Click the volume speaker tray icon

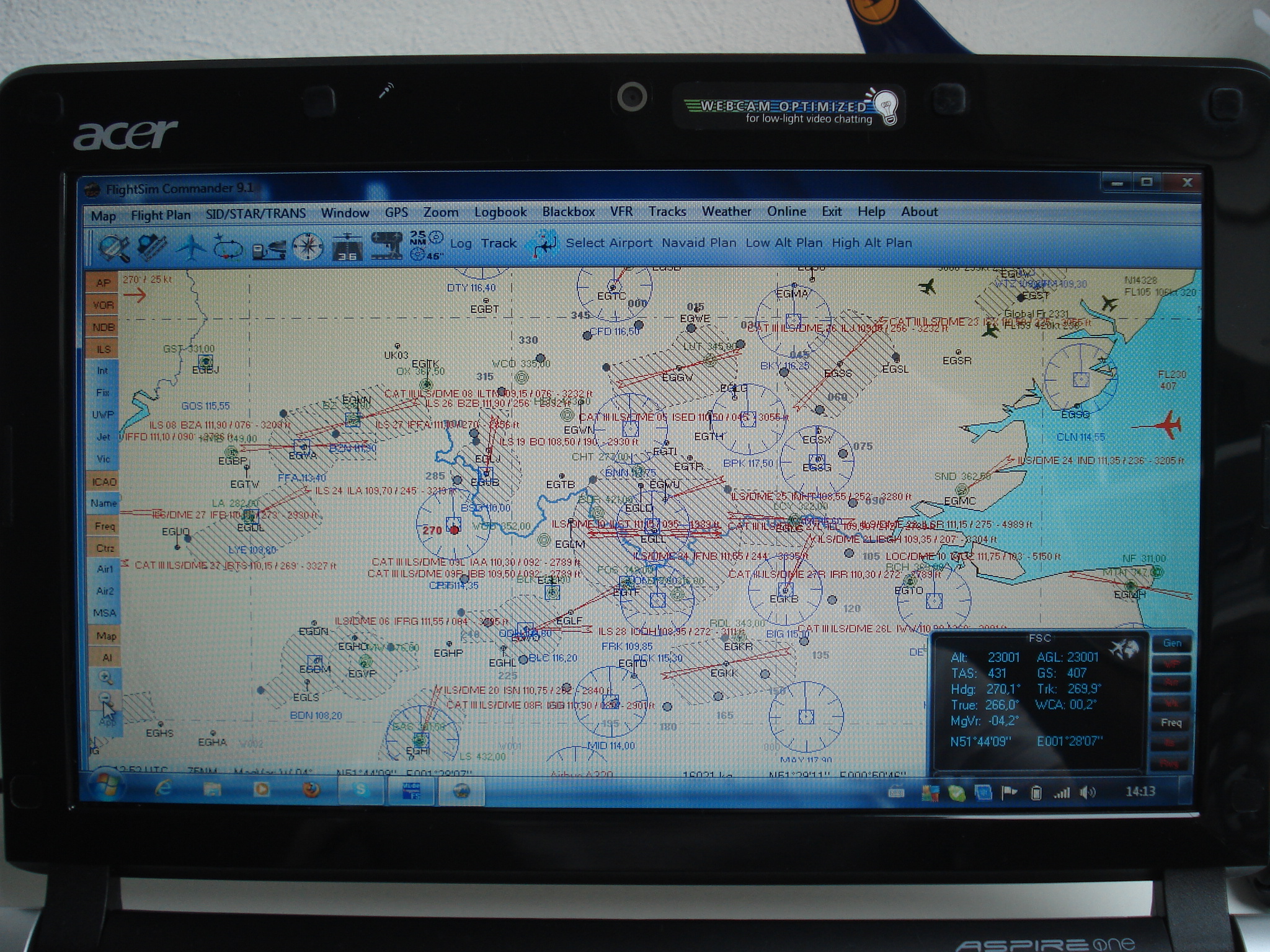click(1087, 792)
